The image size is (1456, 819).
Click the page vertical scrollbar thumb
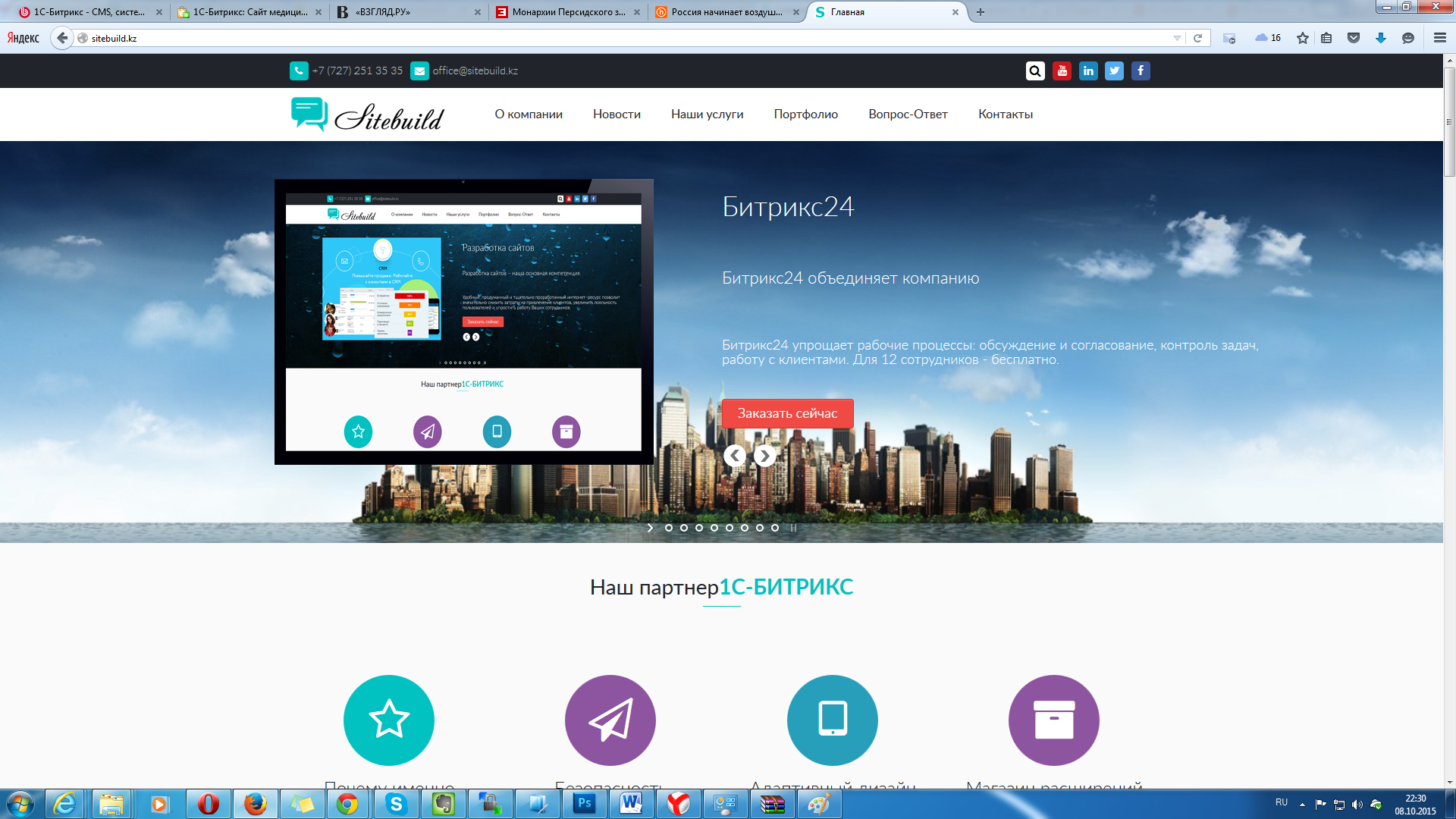[1449, 121]
